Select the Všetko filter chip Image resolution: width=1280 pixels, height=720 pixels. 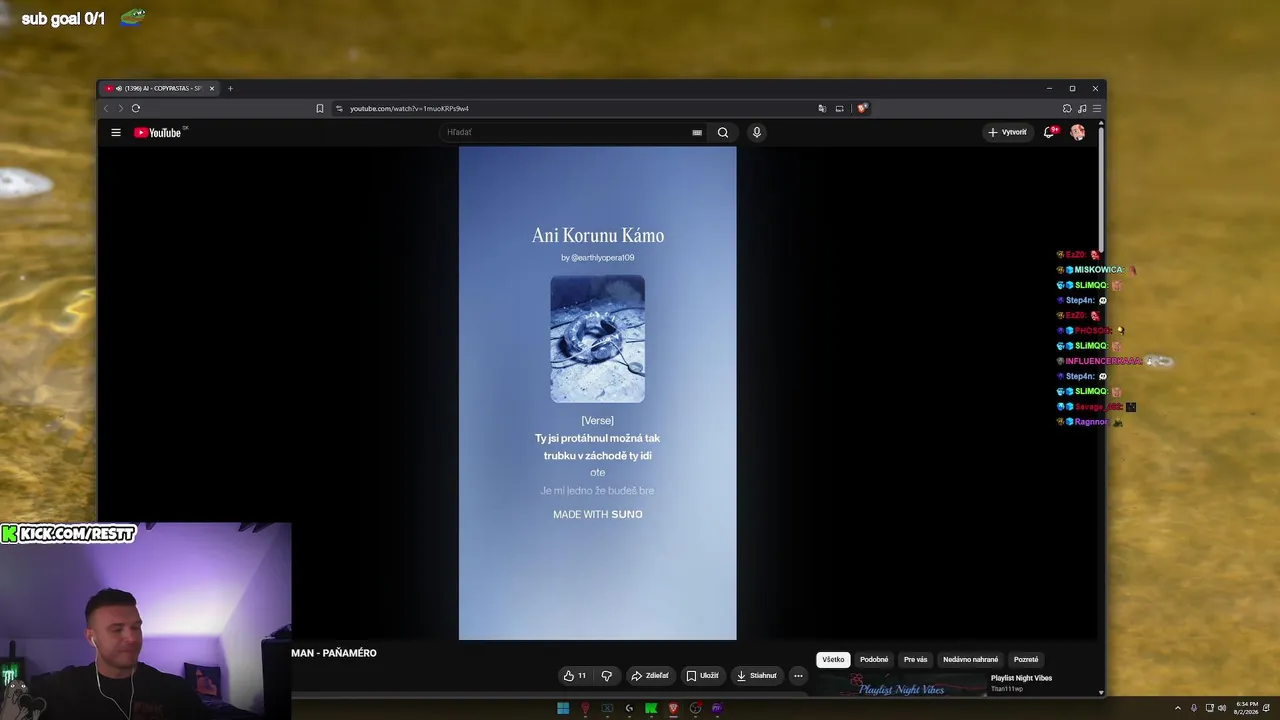[833, 660]
